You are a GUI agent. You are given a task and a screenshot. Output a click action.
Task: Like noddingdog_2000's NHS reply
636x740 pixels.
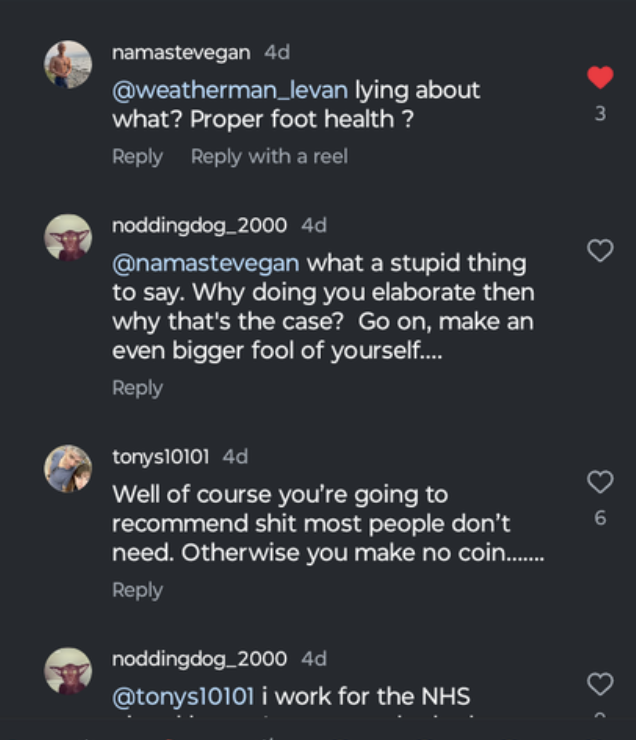pos(599,684)
